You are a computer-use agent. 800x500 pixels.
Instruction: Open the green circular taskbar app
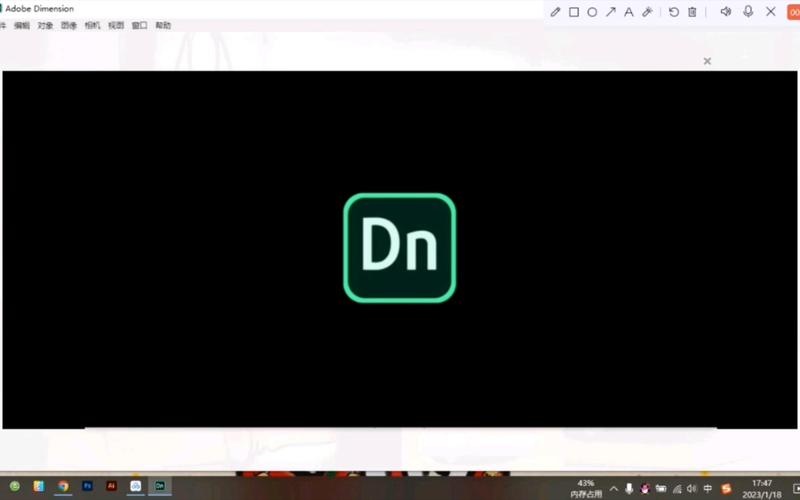pos(15,486)
